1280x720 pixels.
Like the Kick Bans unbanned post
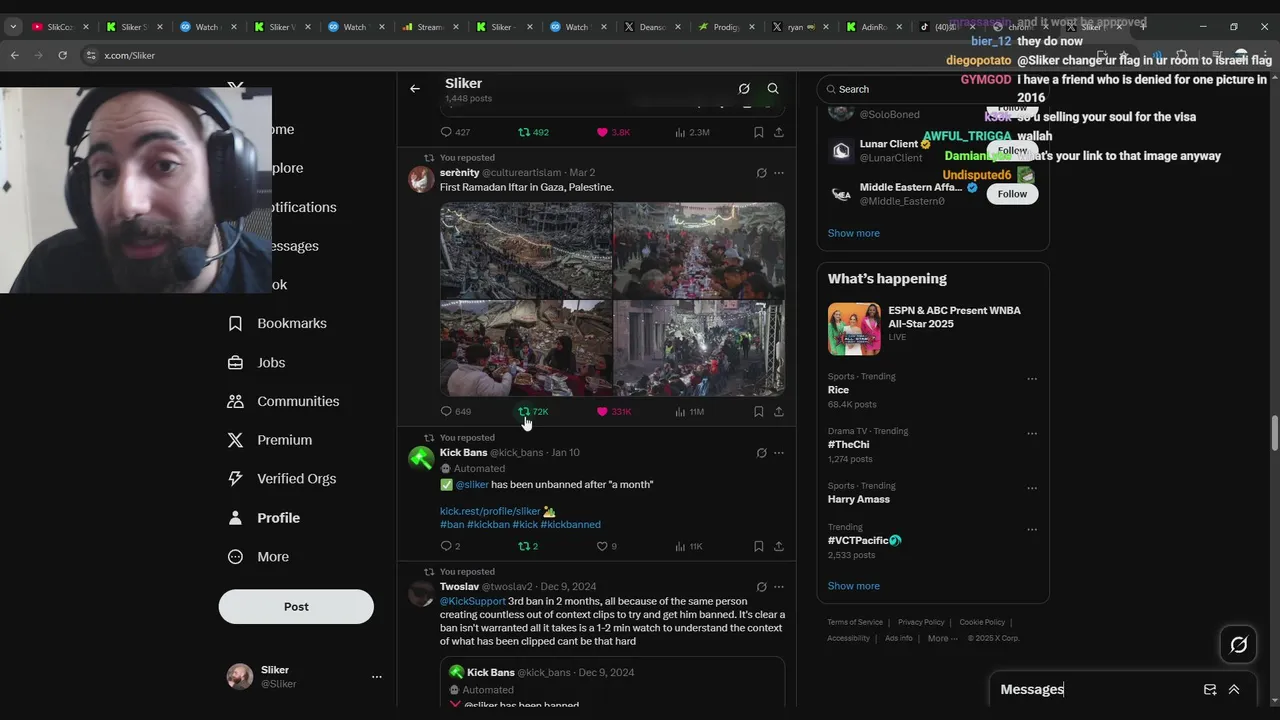(606, 546)
